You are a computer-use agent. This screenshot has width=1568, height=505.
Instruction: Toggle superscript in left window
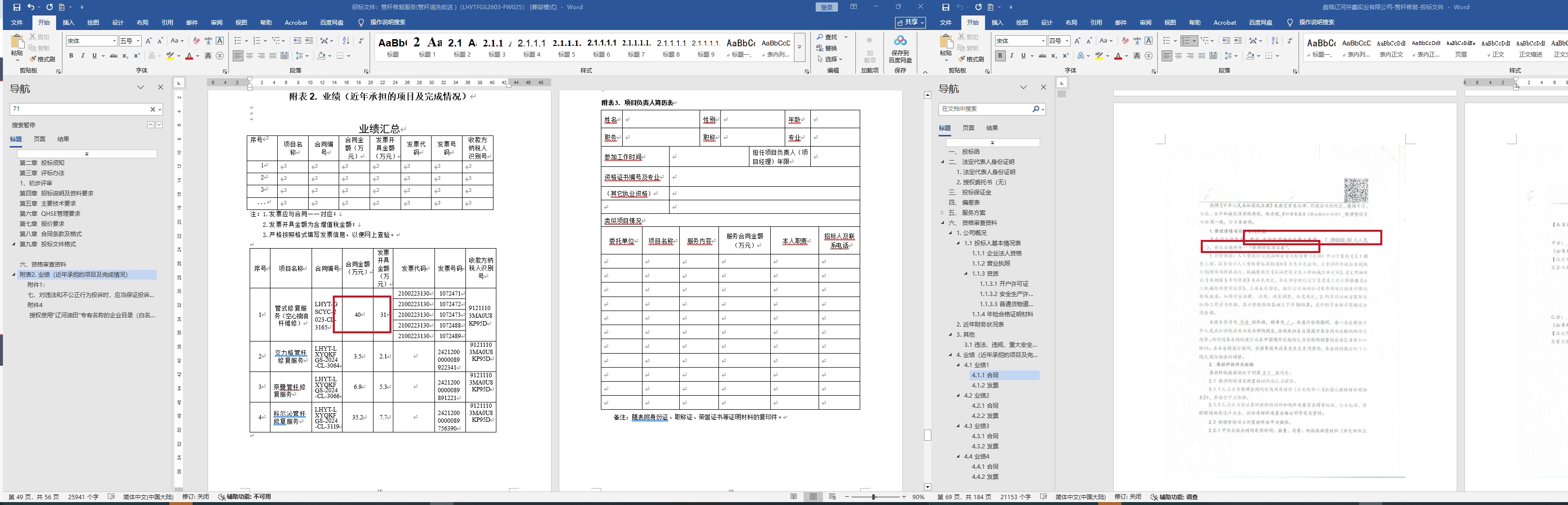(136, 56)
